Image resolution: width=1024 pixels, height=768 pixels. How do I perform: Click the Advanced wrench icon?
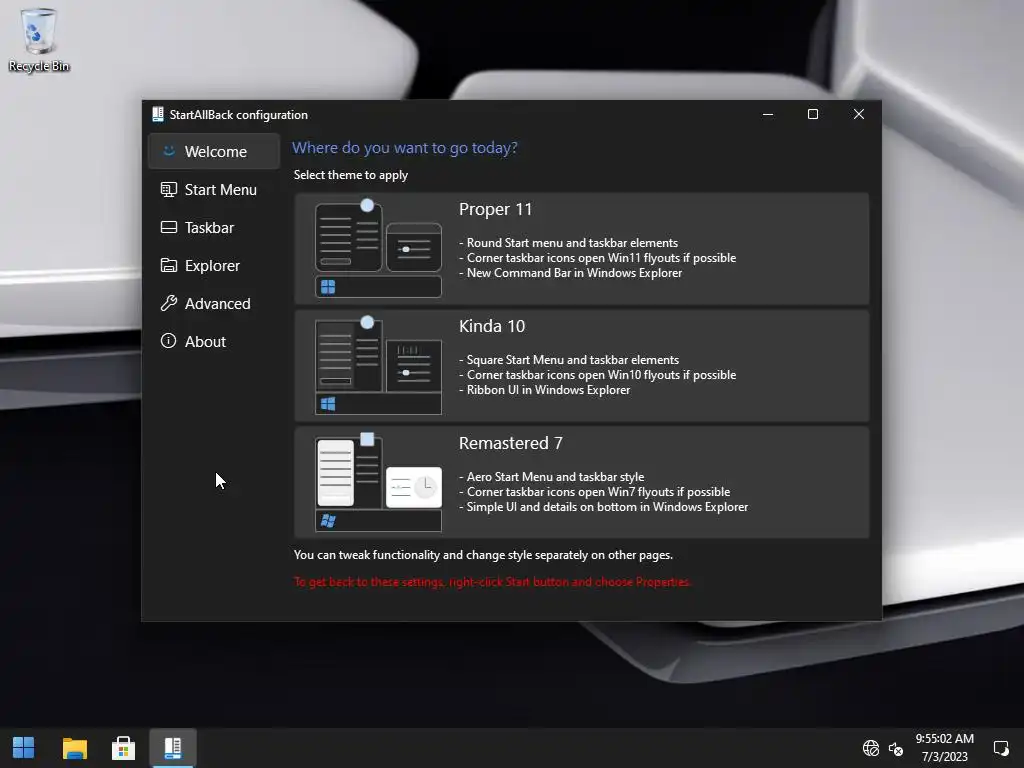pyautogui.click(x=168, y=303)
